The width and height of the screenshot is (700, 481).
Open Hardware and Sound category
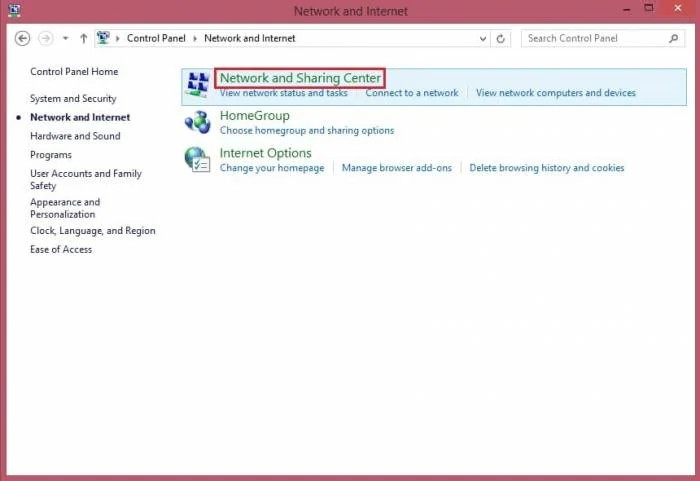(x=75, y=136)
